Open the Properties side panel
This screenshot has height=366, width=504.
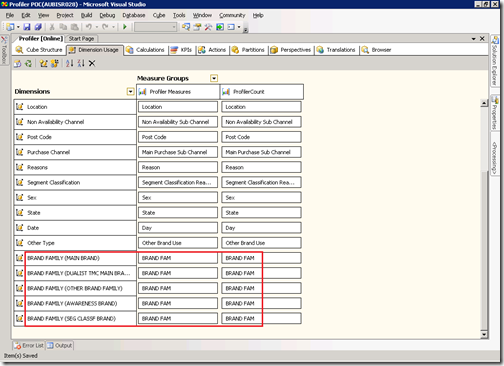(x=494, y=113)
